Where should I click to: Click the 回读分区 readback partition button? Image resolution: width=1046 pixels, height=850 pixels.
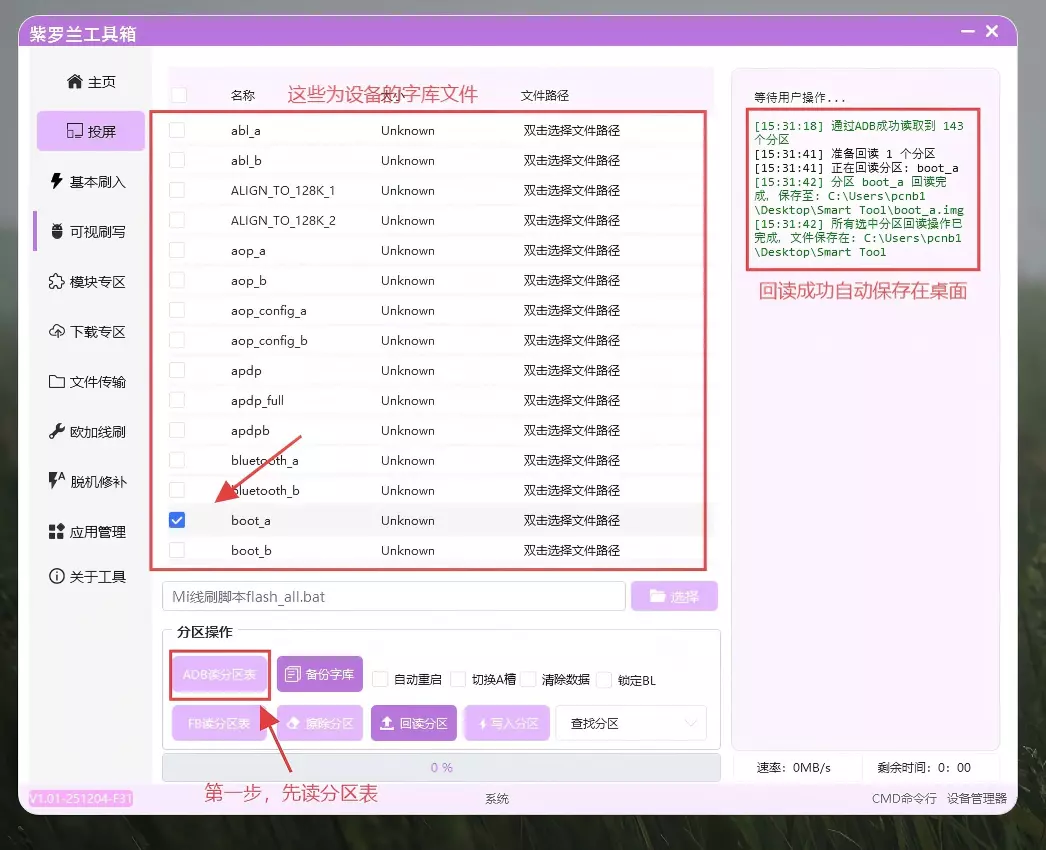pos(413,722)
